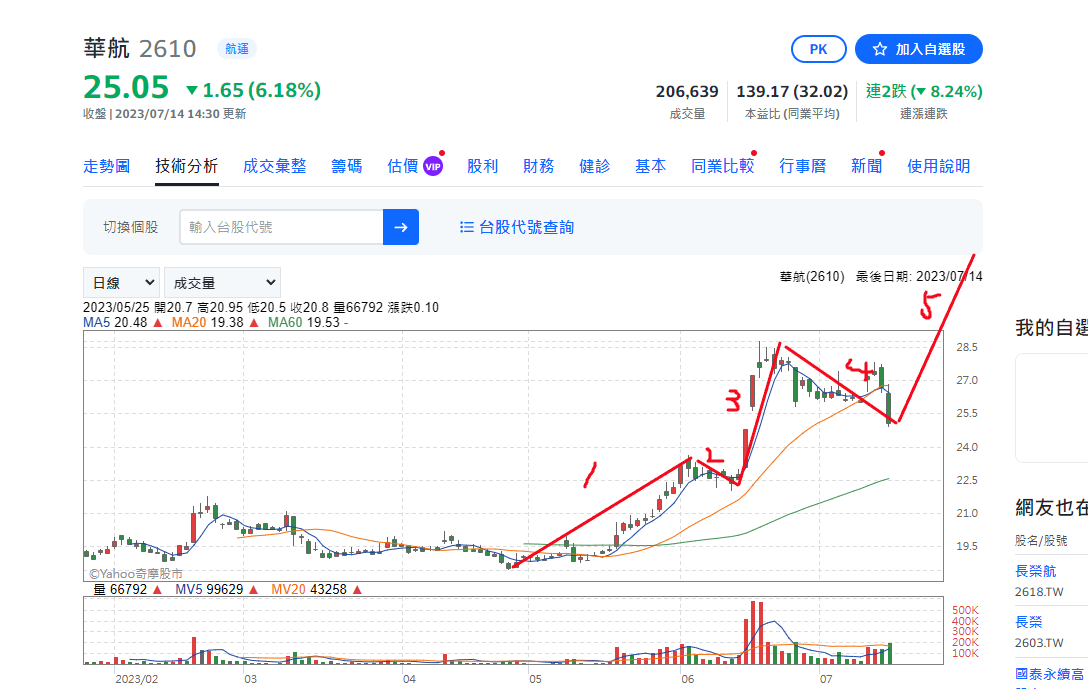Open the 成交彙整 tab

275,167
